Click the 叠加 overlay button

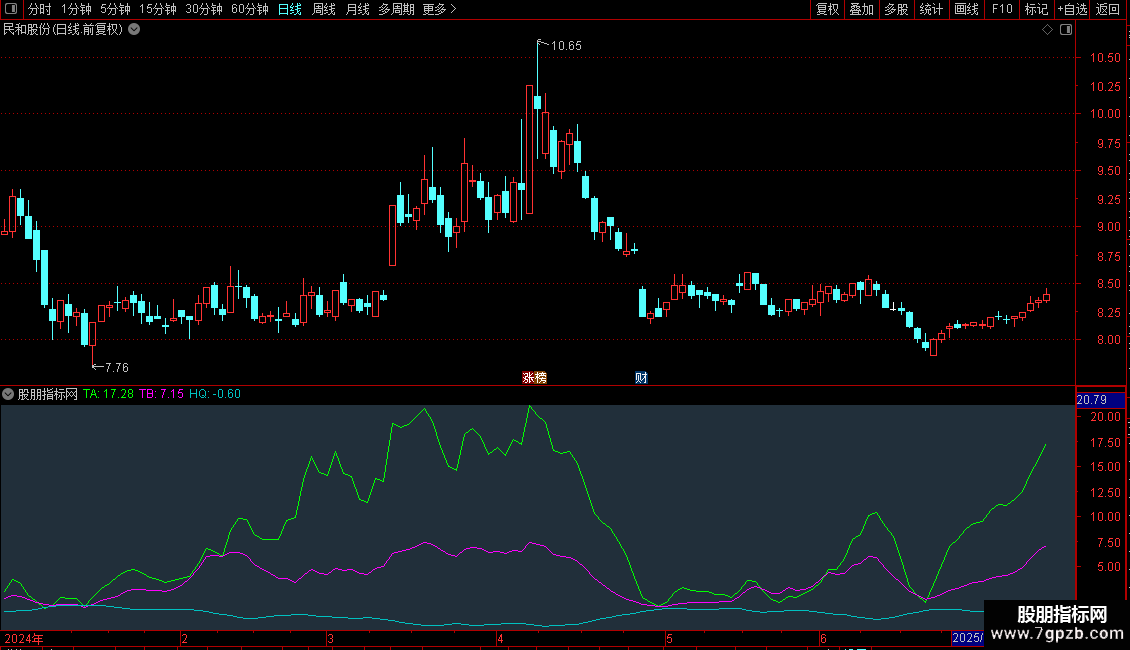coord(861,9)
